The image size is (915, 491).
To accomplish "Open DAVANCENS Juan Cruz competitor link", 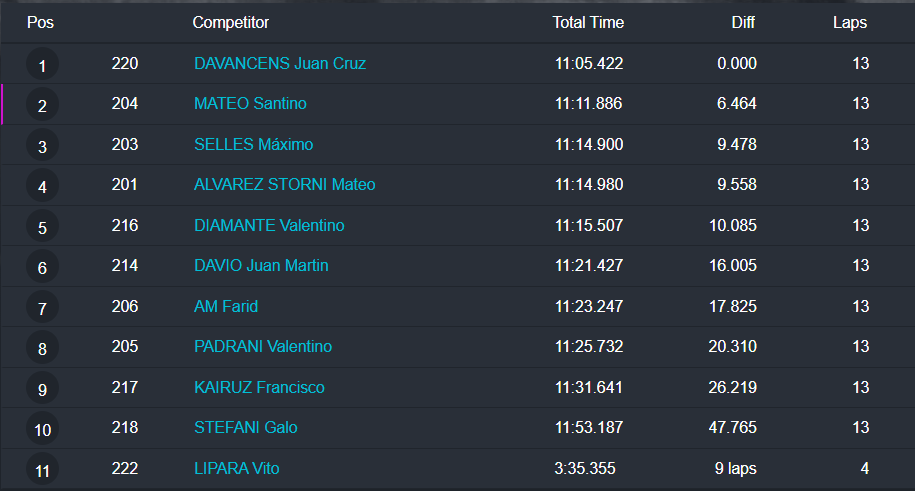I will coord(280,64).
